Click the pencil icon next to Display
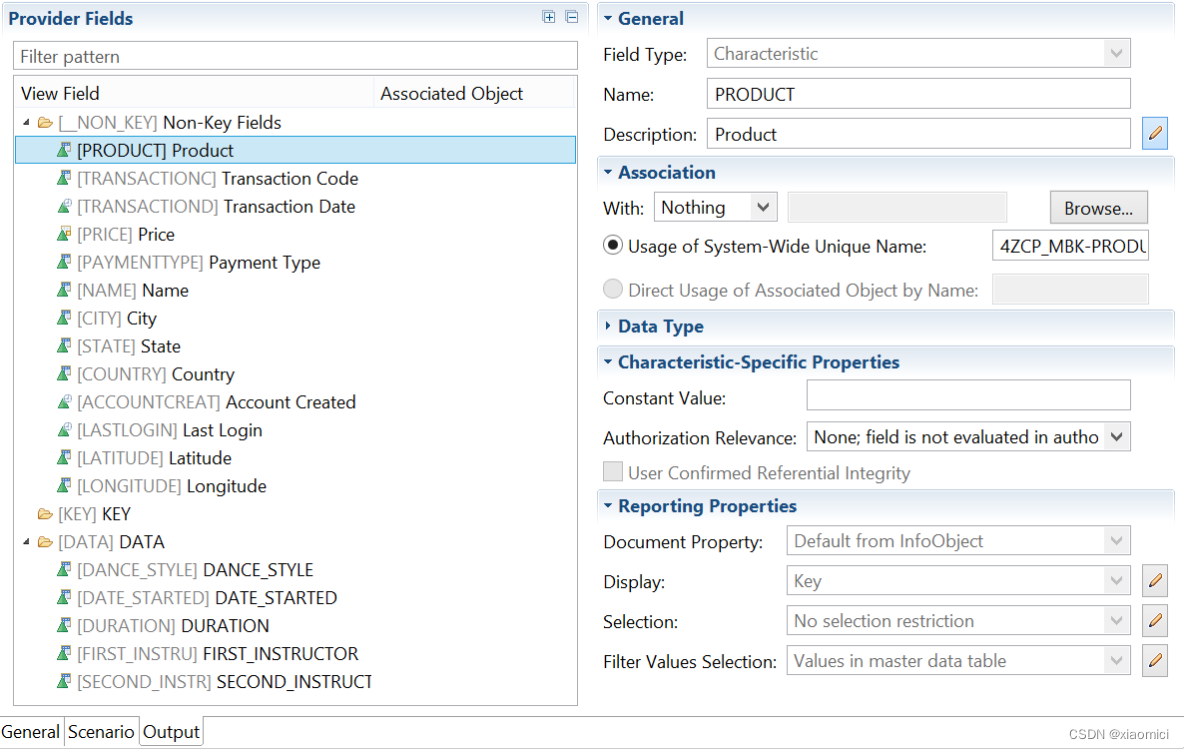 tap(1155, 580)
